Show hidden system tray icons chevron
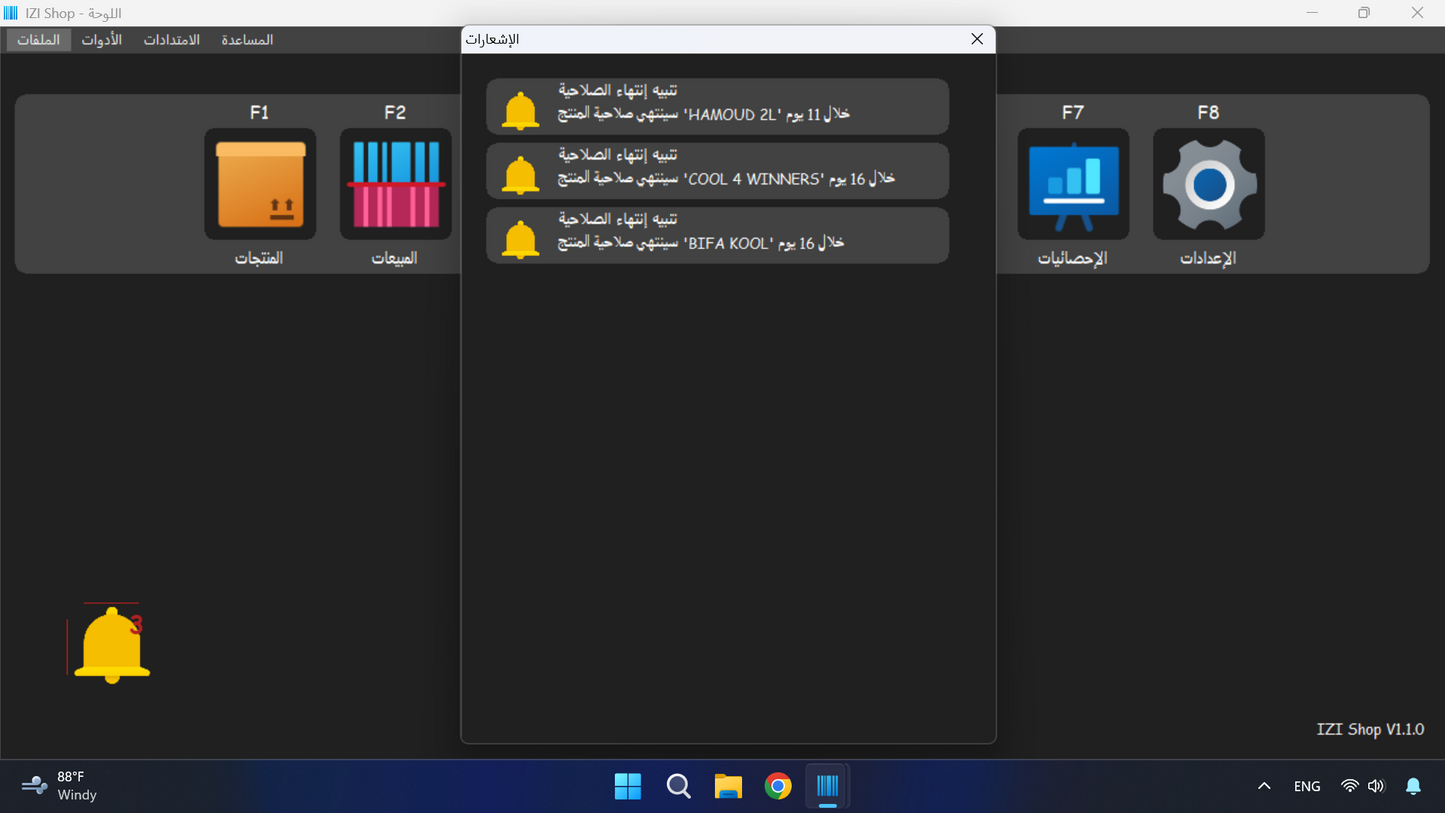The width and height of the screenshot is (1445, 813). (1264, 786)
